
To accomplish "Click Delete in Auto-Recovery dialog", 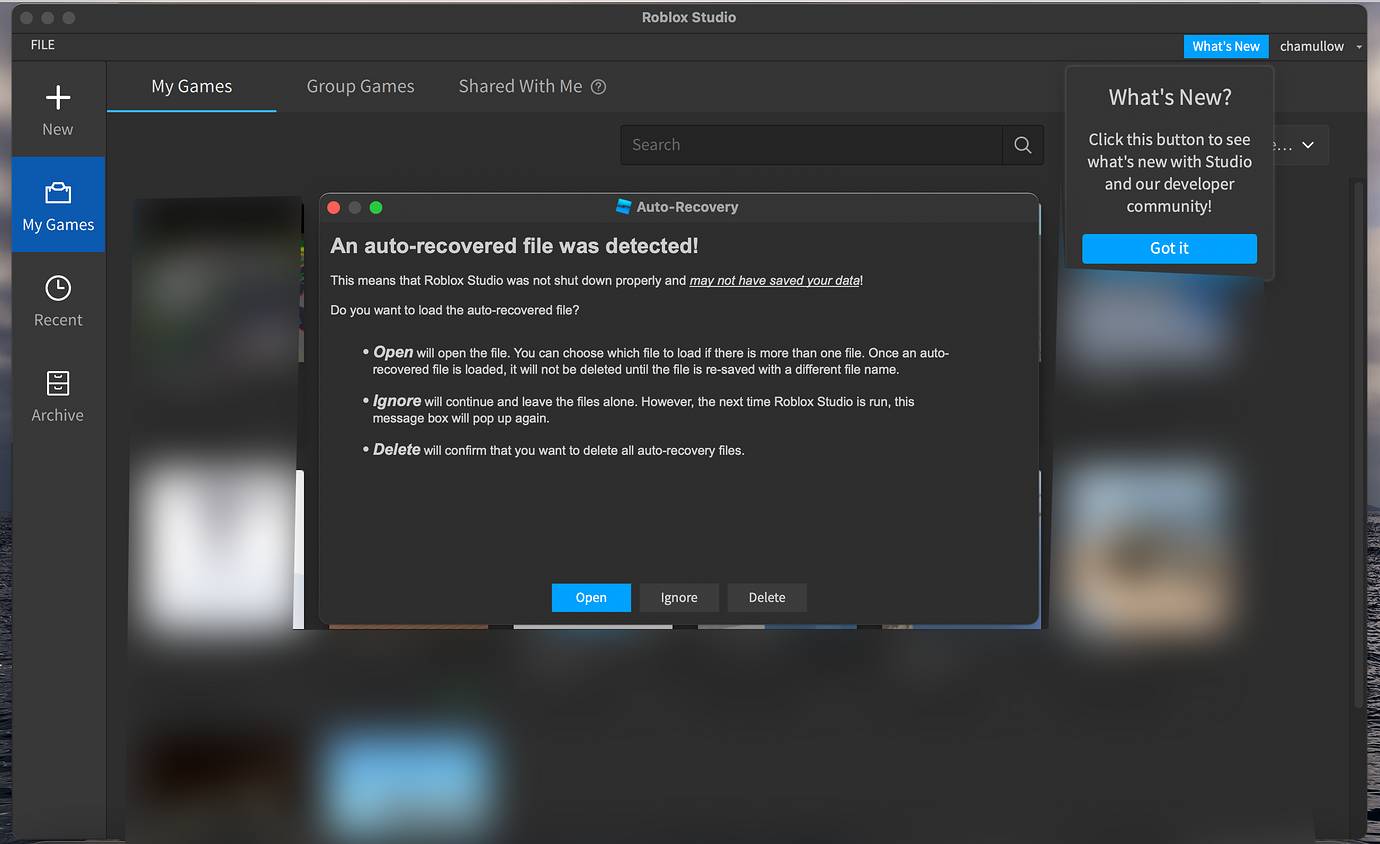I will tap(767, 597).
